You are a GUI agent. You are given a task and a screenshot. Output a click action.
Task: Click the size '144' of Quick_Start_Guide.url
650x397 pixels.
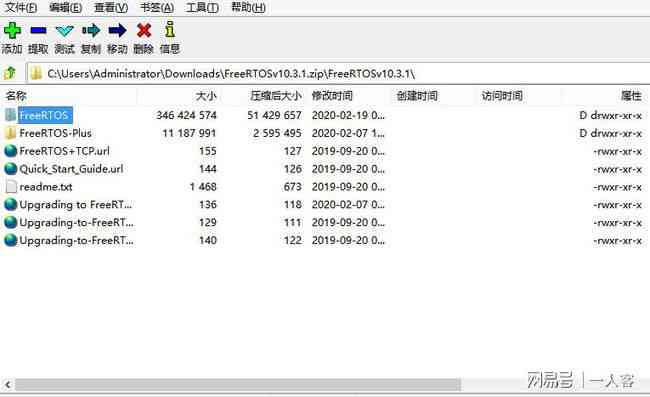pyautogui.click(x=208, y=169)
